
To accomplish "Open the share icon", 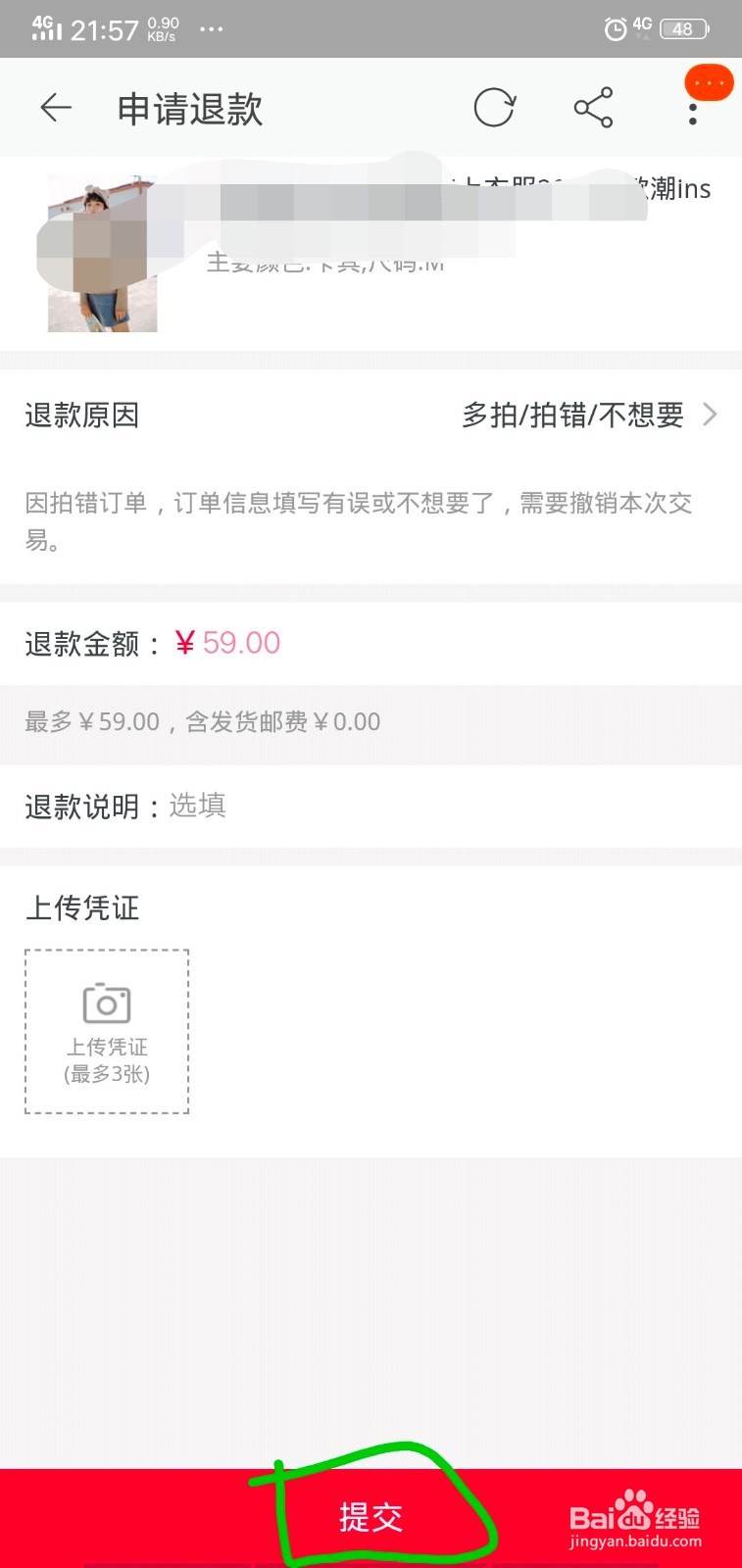I will 594,108.
